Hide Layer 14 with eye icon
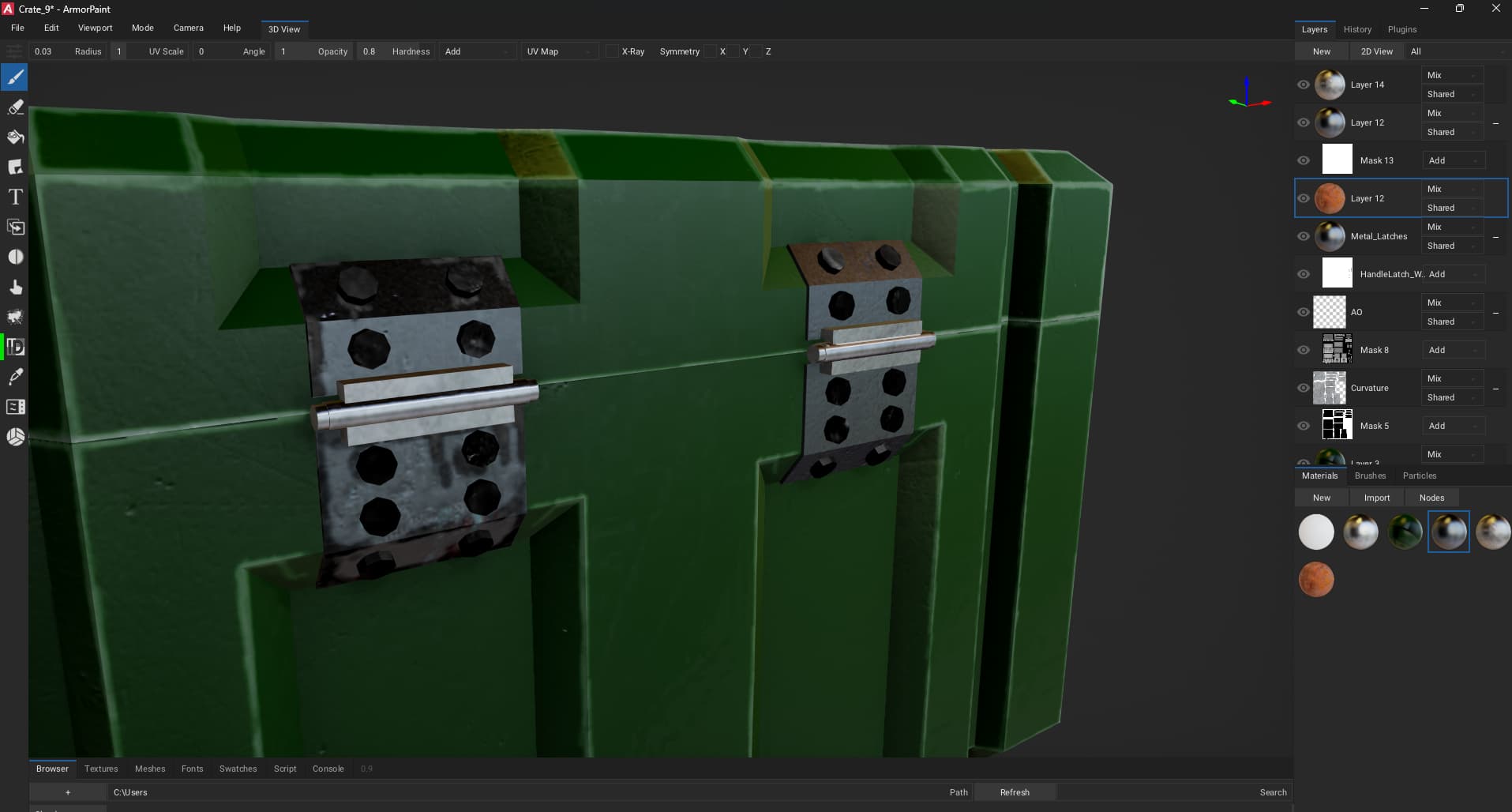The height and width of the screenshot is (812, 1512). 1304,85
